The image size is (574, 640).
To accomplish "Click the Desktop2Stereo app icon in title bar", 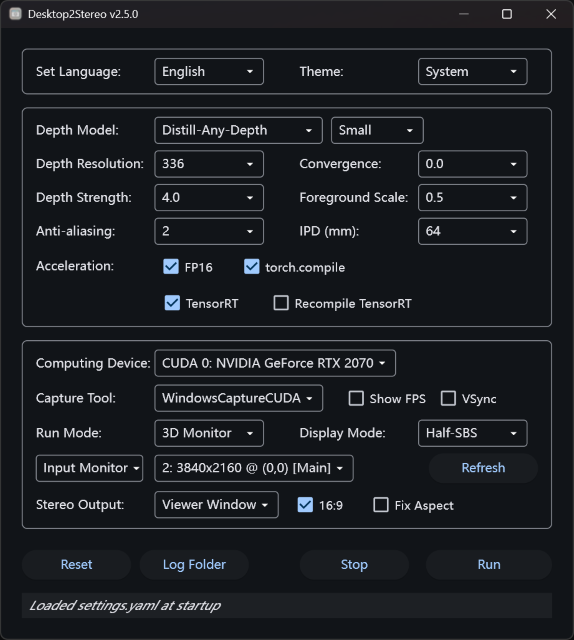I will coord(16,14).
